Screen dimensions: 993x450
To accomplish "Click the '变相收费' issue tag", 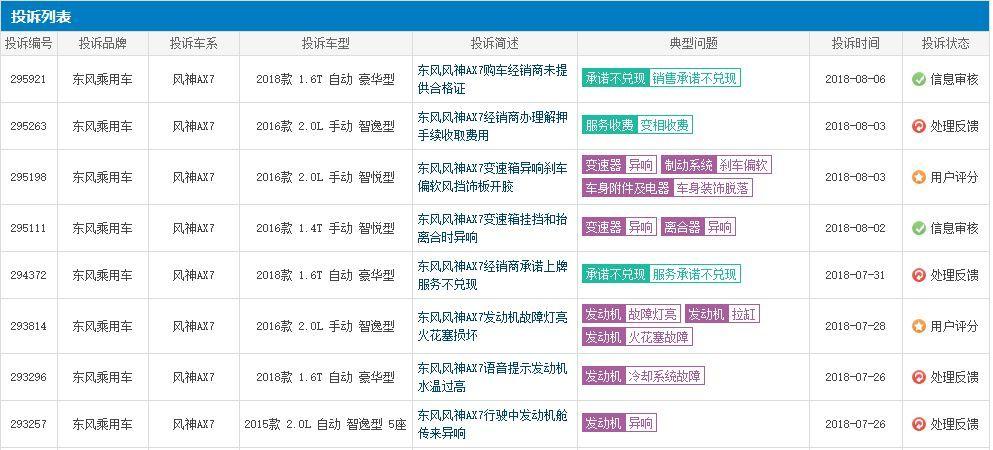I will (x=664, y=125).
